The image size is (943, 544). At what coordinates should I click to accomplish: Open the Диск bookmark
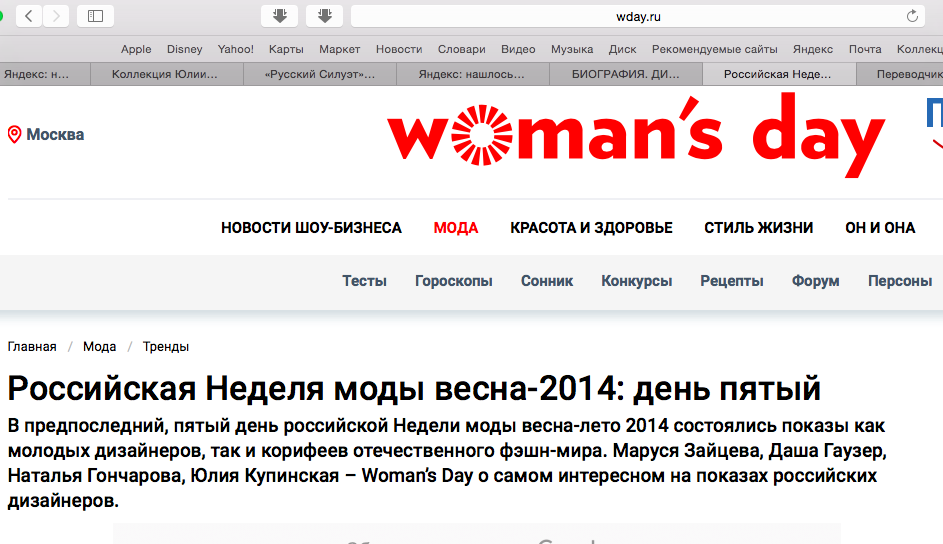(x=622, y=49)
